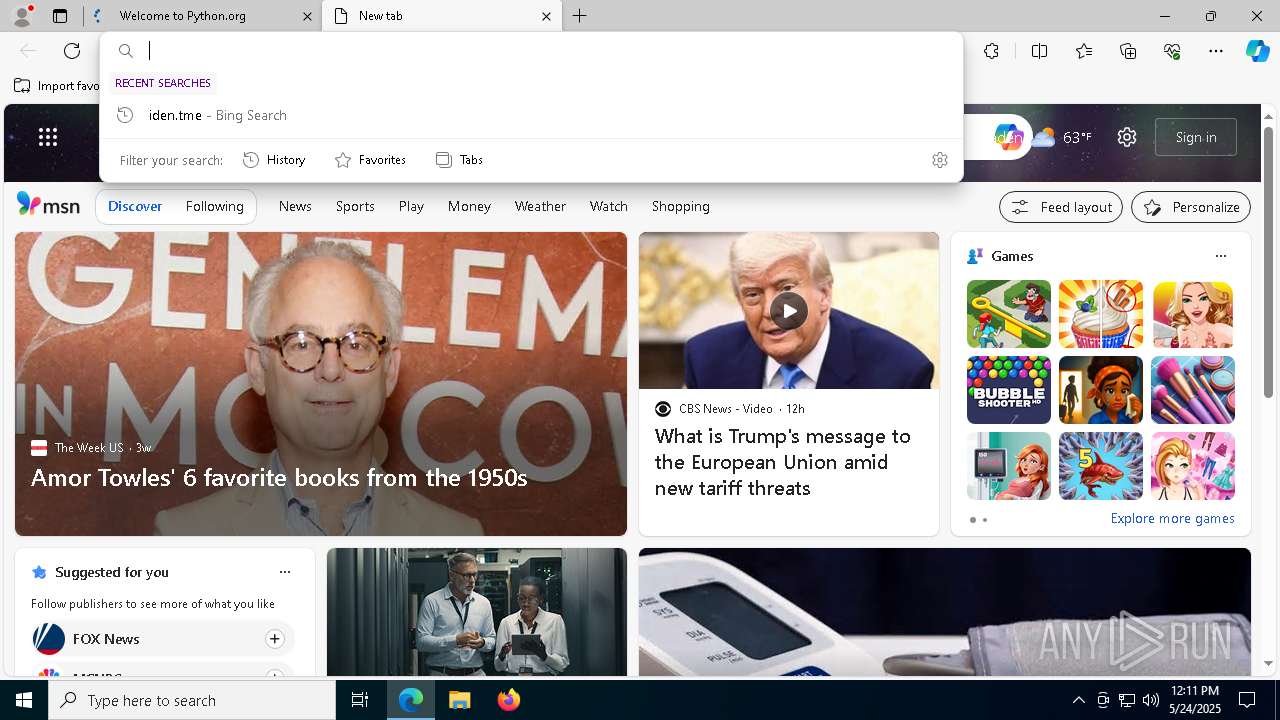Open Suggested for you more options
This screenshot has width=1280, height=720.
pos(285,572)
